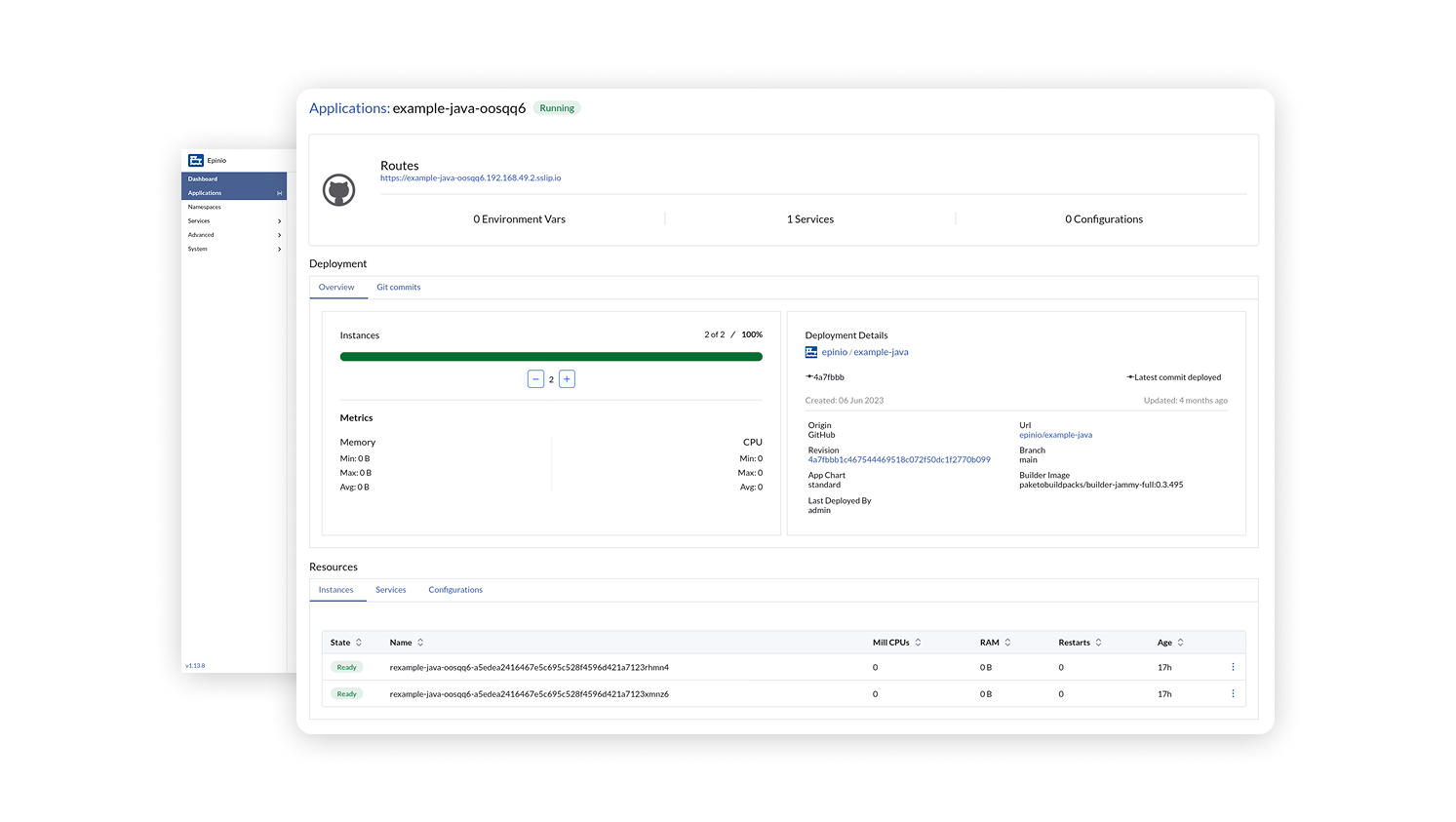Image resolution: width=1456 pixels, height=822 pixels.
Task: Open the example-java-oosqq6 route URL
Action: (x=470, y=178)
